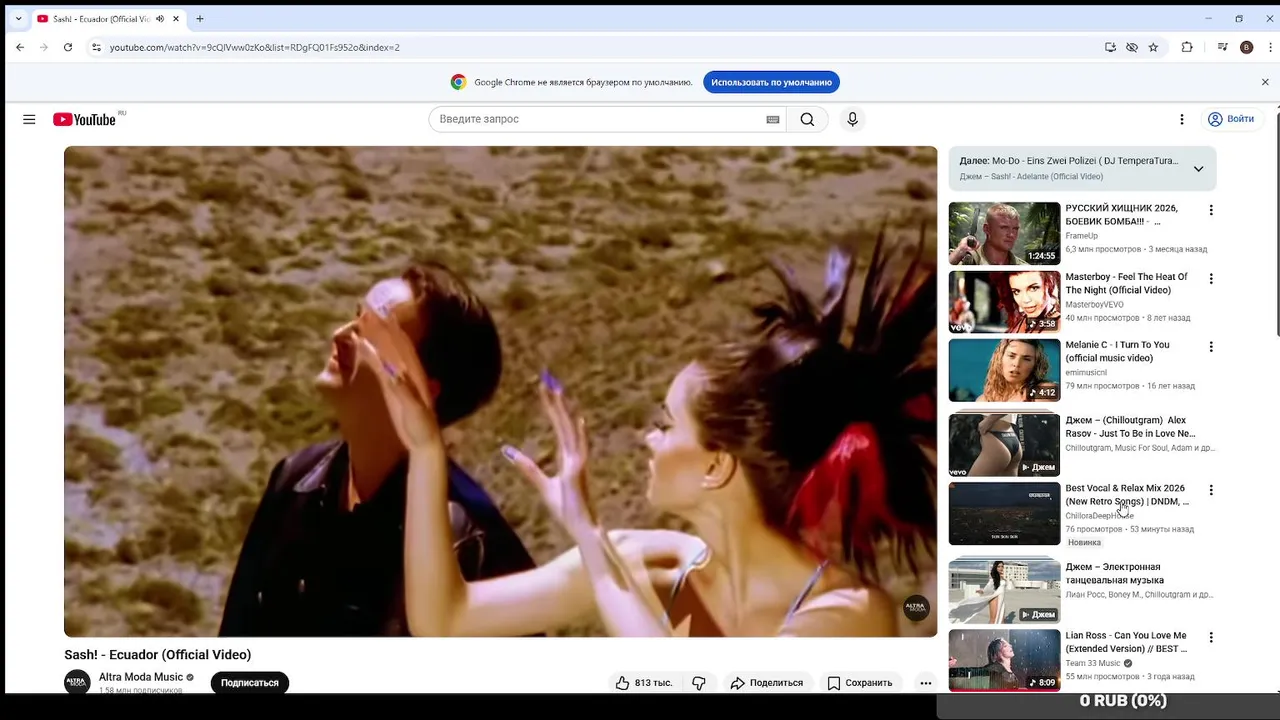This screenshot has width=1280, height=720.
Task: Open Best Vocal & Relax Mix thumbnail
Action: pos(1004,513)
